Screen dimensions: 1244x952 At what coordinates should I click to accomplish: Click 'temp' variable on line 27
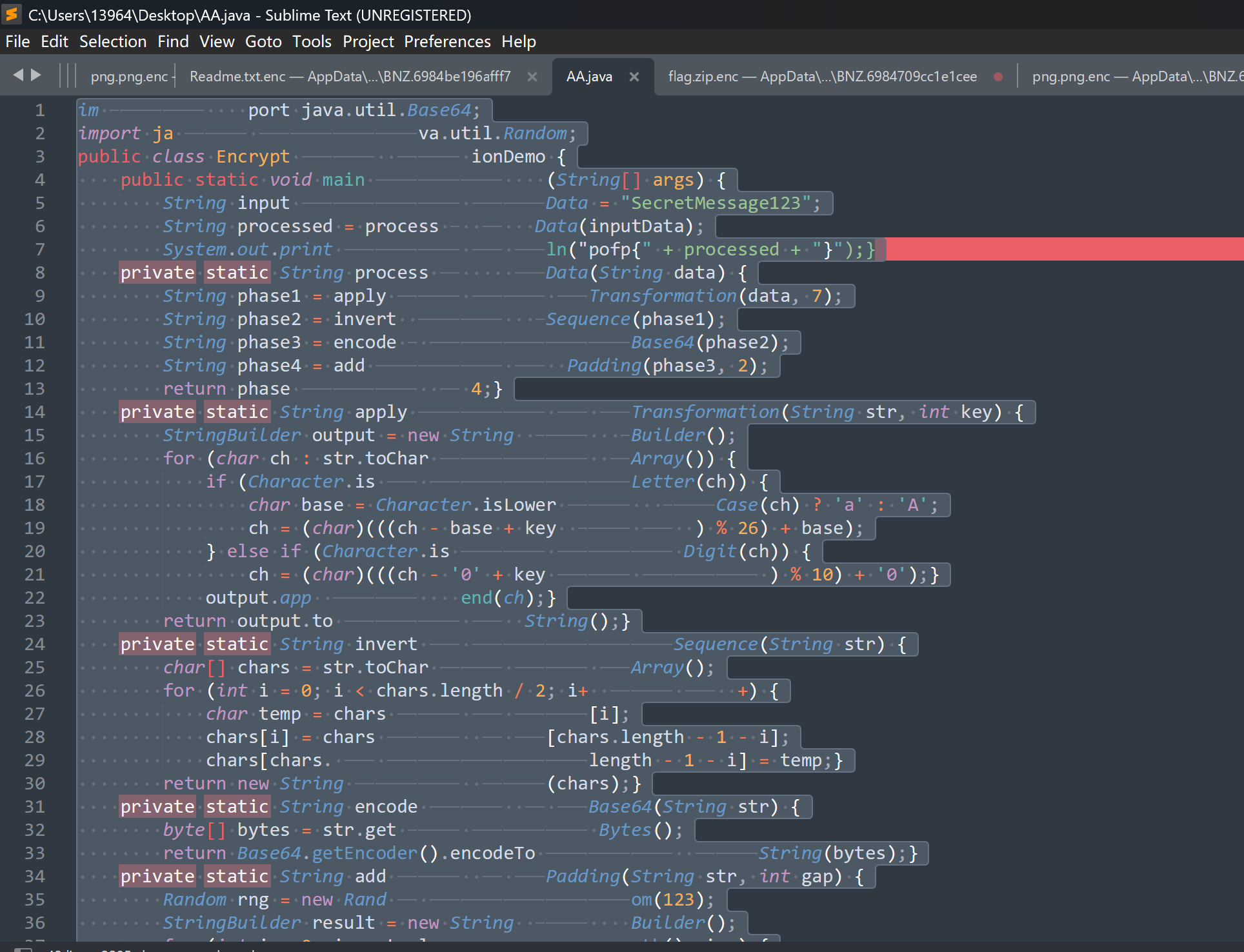[280, 714]
